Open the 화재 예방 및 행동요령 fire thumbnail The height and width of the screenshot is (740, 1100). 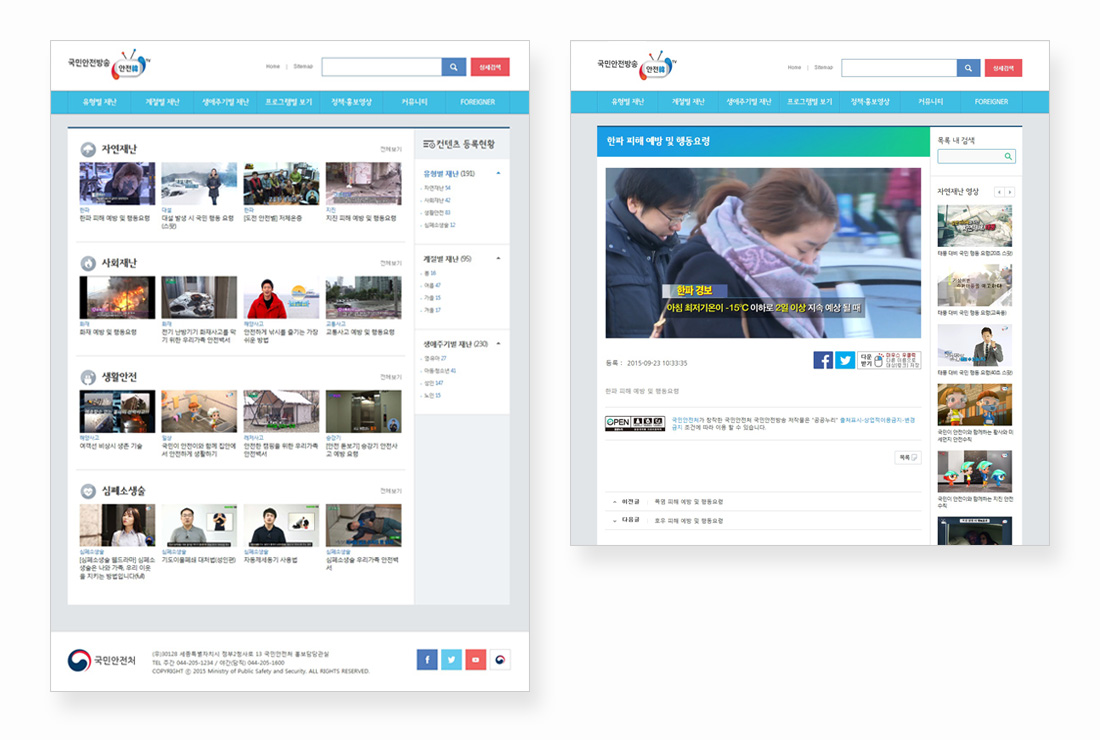[x=117, y=297]
